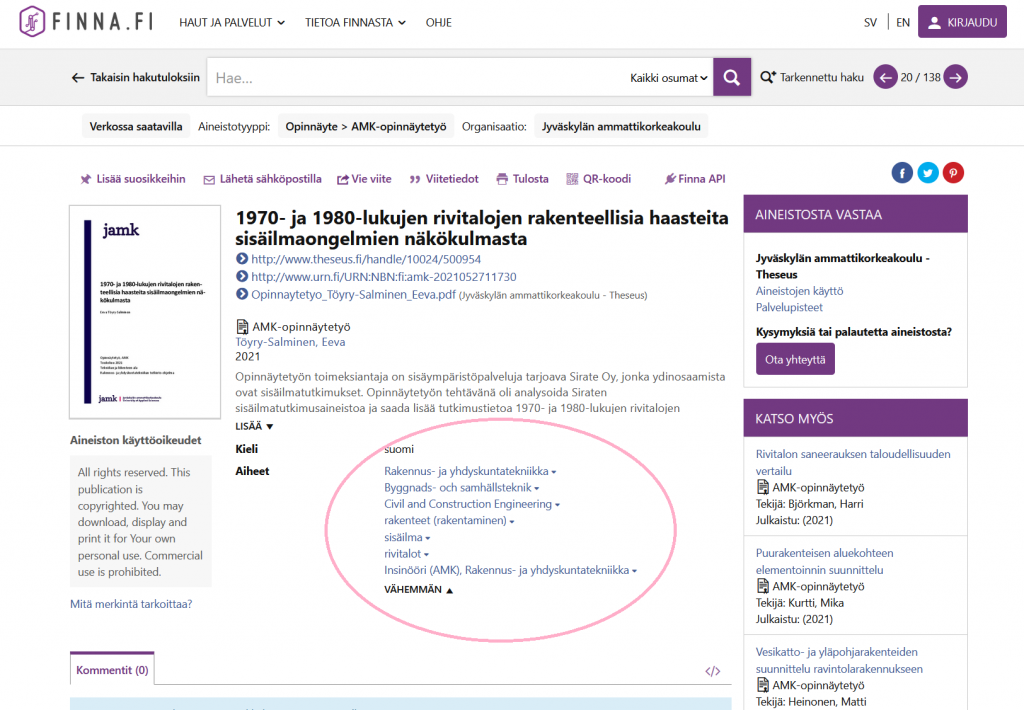Open the Opinnaytetyo_Töyry-Salminen_Eeva.pdf link
The image size is (1024, 710).
(x=346, y=295)
